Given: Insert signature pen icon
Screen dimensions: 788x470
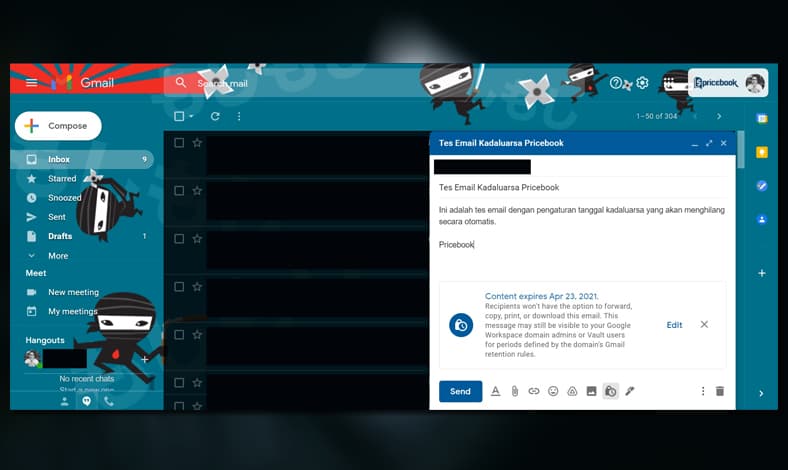Looking at the screenshot, I should [x=630, y=391].
